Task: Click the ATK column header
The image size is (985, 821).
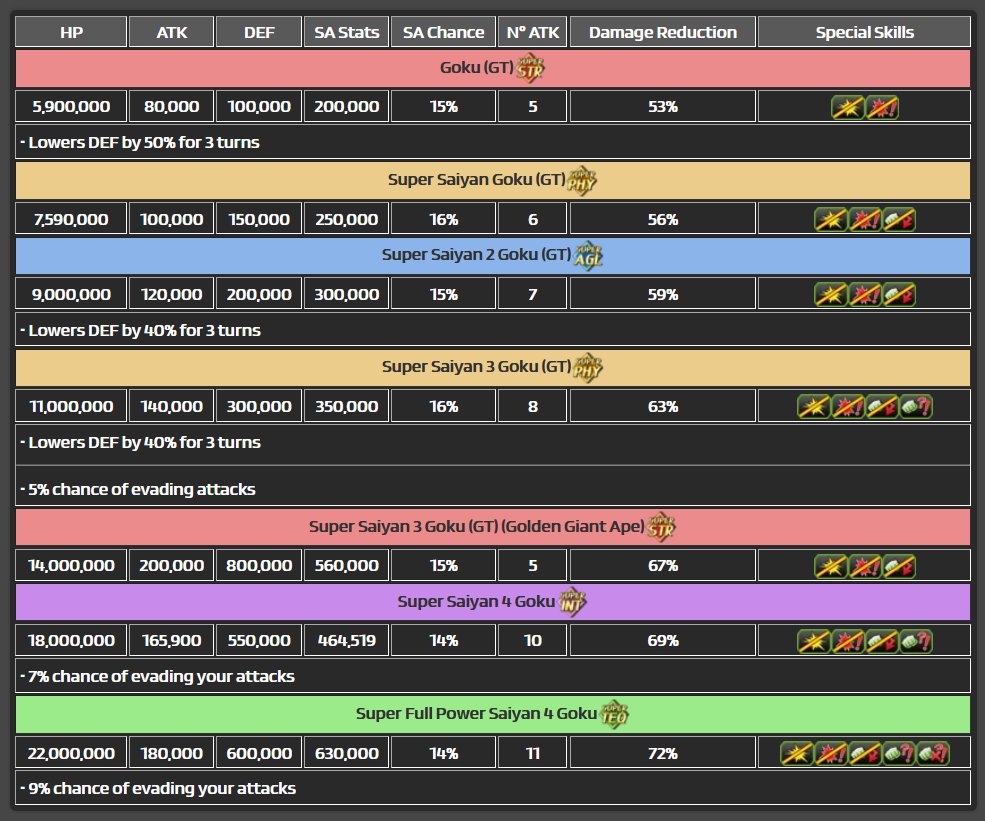Action: coord(171,32)
